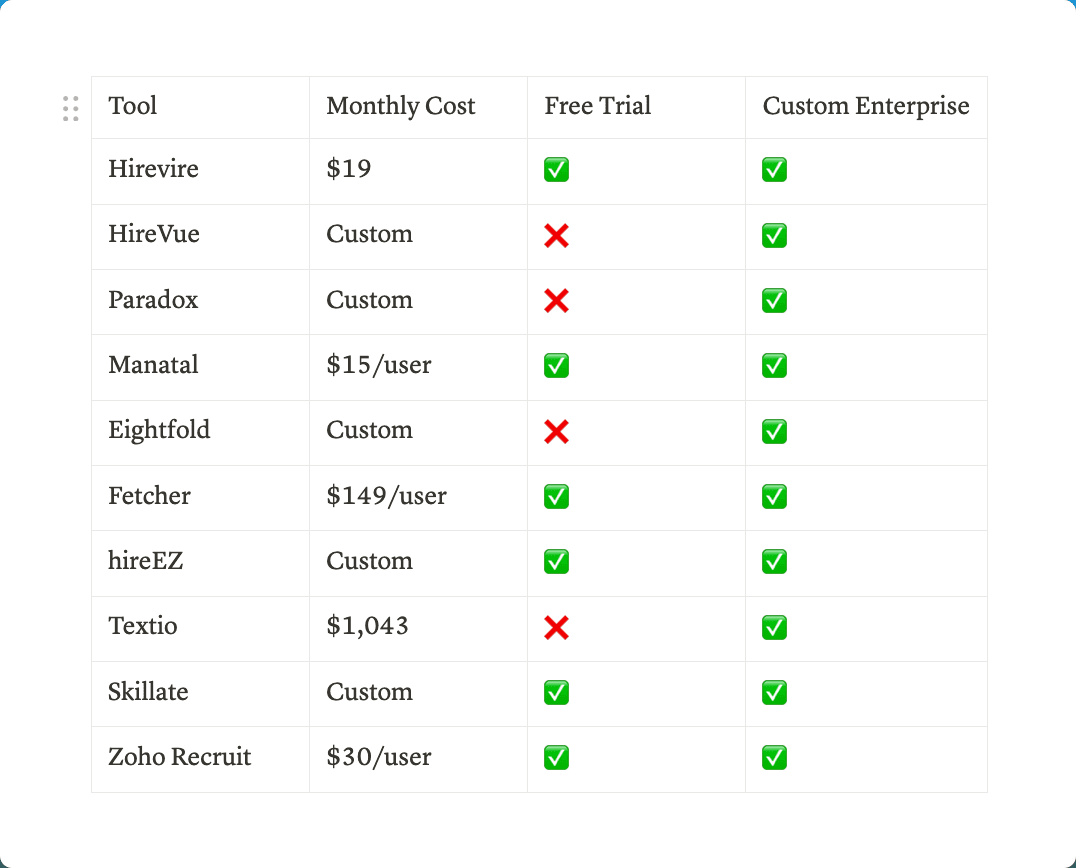The height and width of the screenshot is (868, 1076).
Task: Click the Zoho Recruit name cell
Action: pyautogui.click(x=180, y=757)
